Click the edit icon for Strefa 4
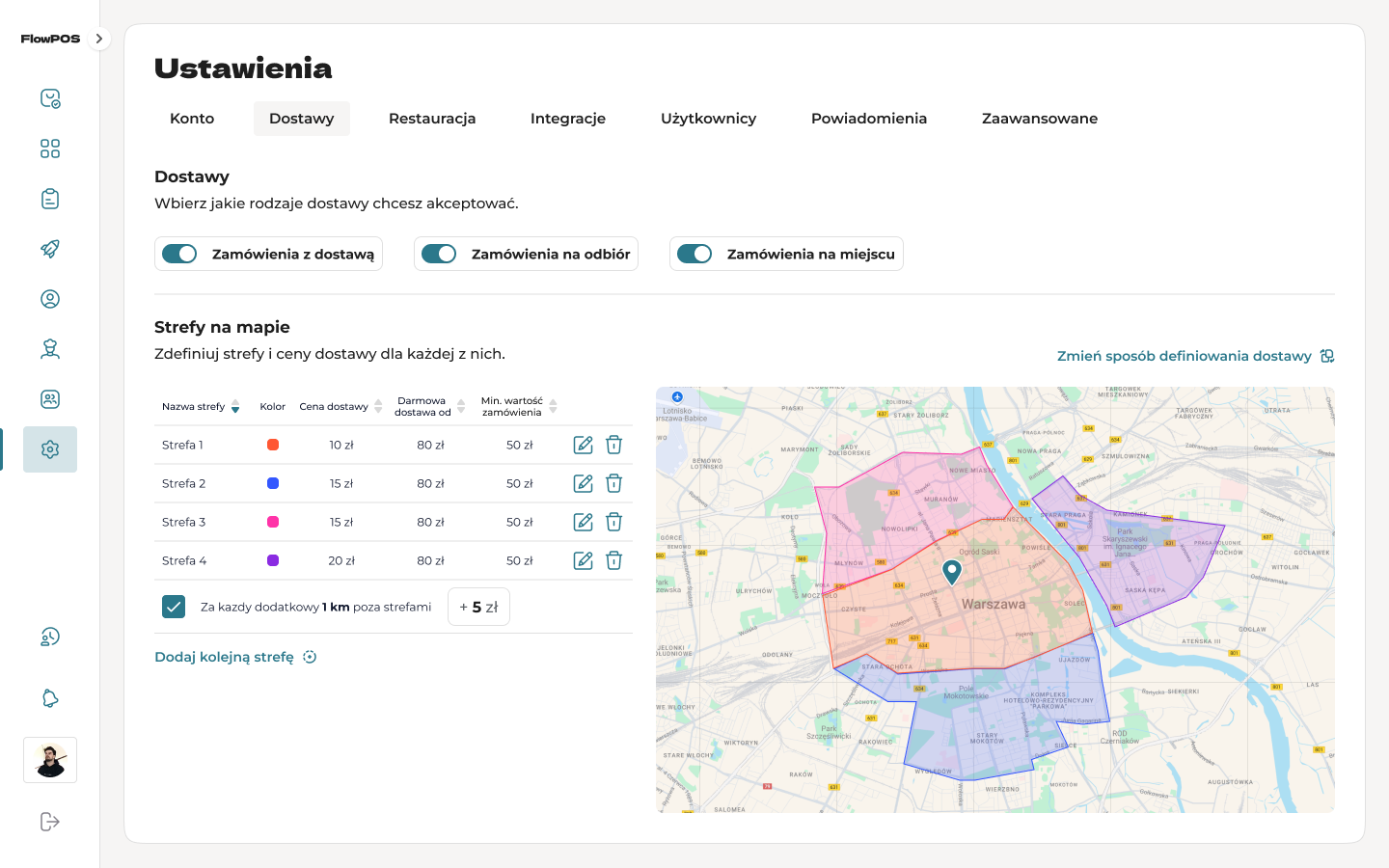 (583, 560)
